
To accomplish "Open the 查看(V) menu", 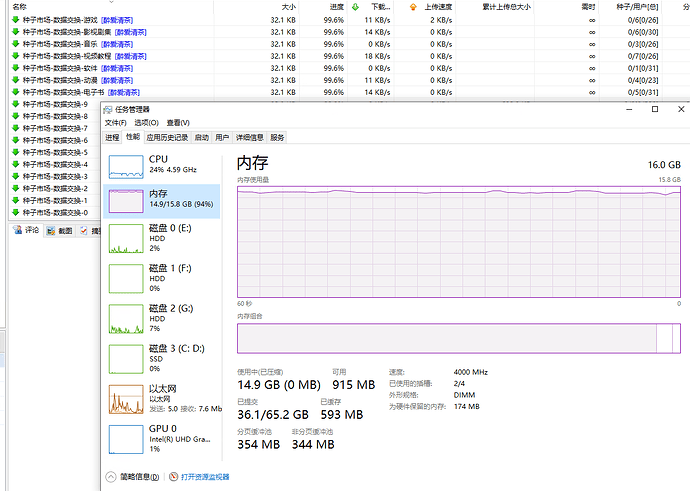I will pyautogui.click(x=178, y=123).
